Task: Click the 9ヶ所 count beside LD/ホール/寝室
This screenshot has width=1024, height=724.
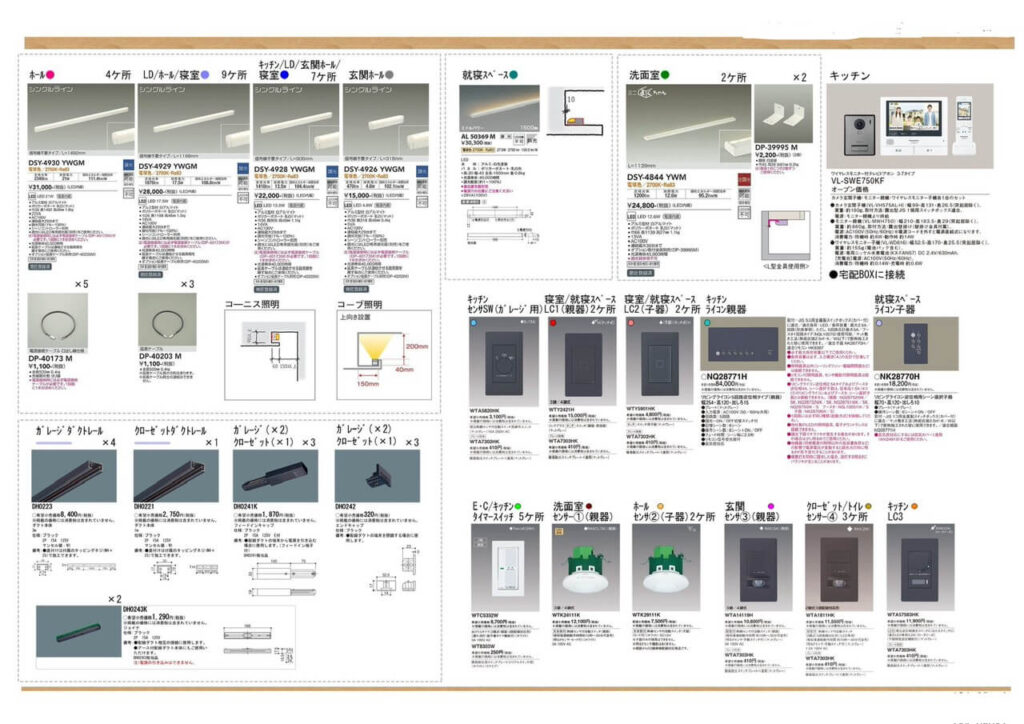Action: [234, 75]
